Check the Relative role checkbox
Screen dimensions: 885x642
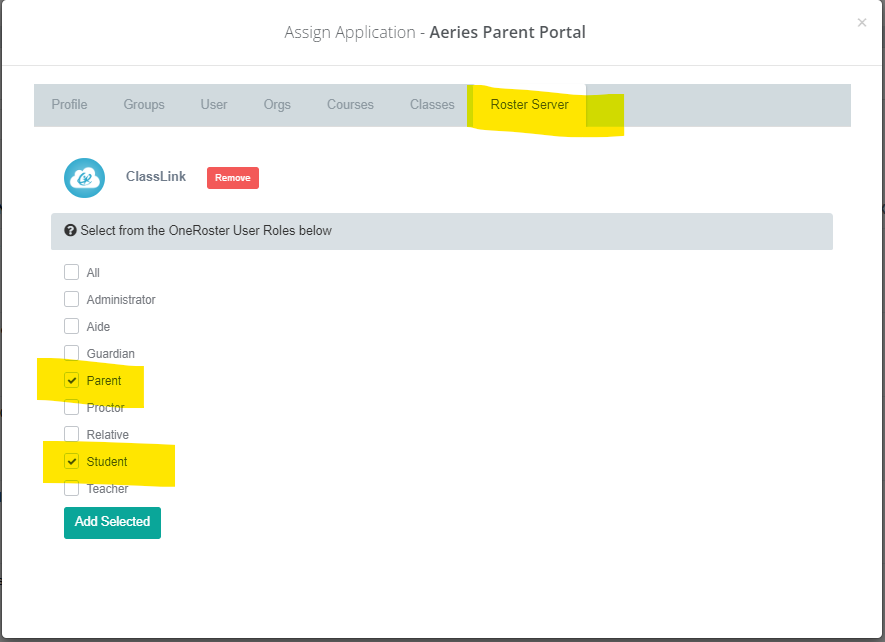pos(72,434)
